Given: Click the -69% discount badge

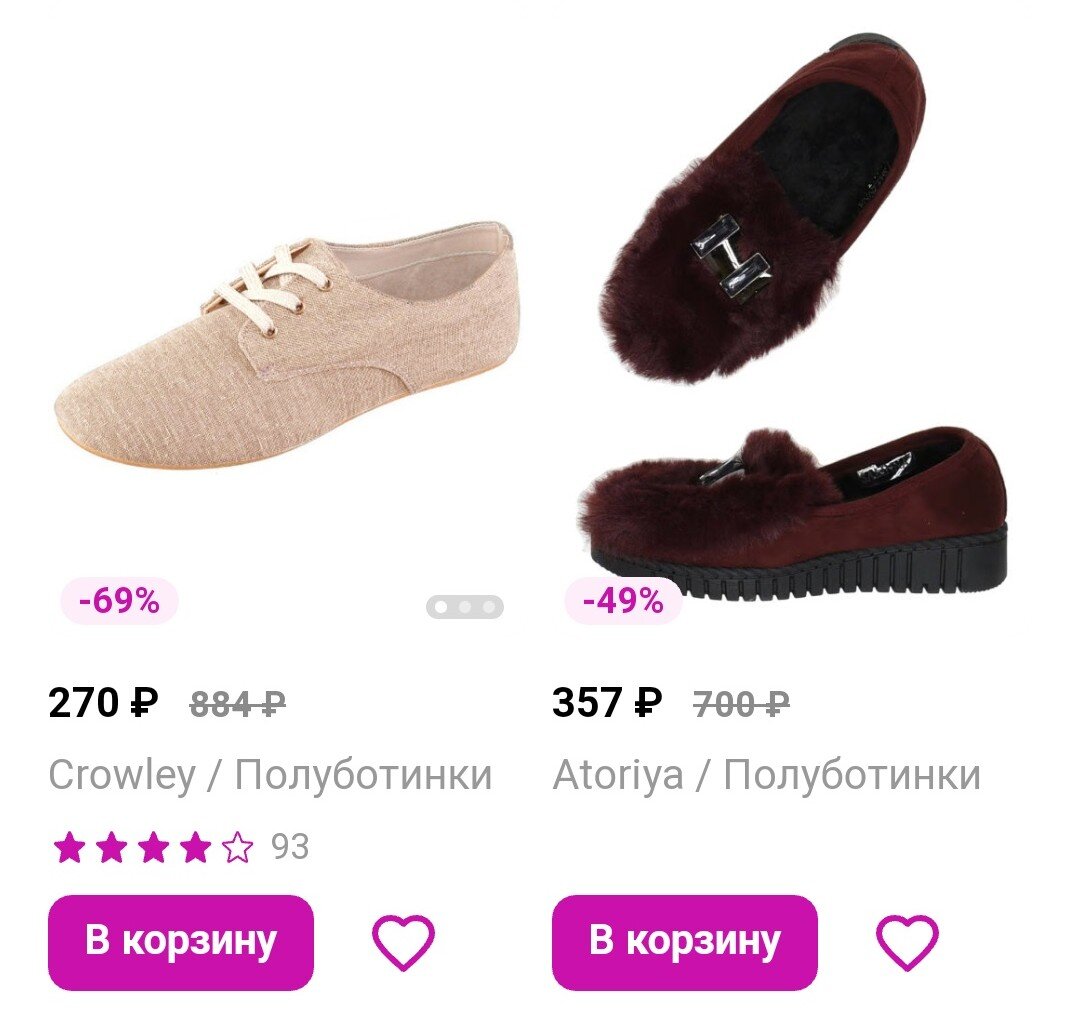Looking at the screenshot, I should pyautogui.click(x=119, y=601).
